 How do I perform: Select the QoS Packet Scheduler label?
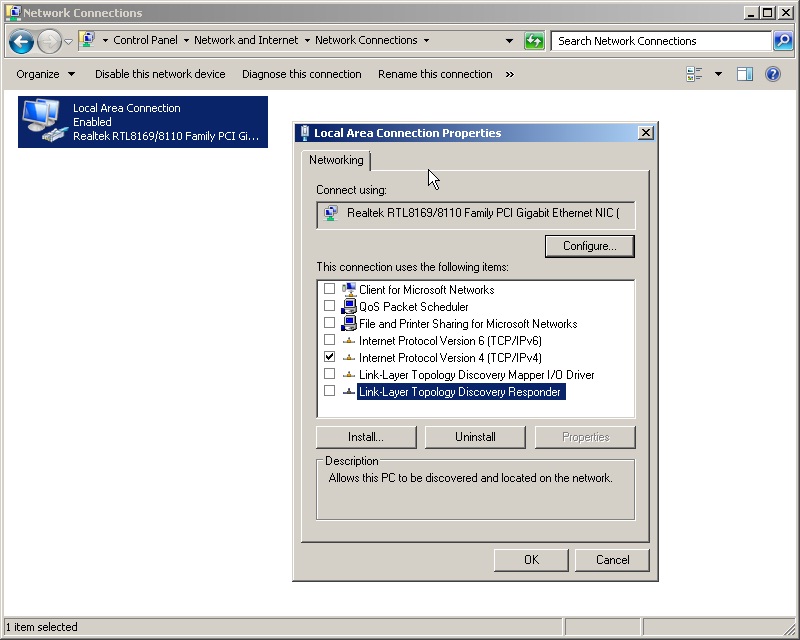pos(413,307)
